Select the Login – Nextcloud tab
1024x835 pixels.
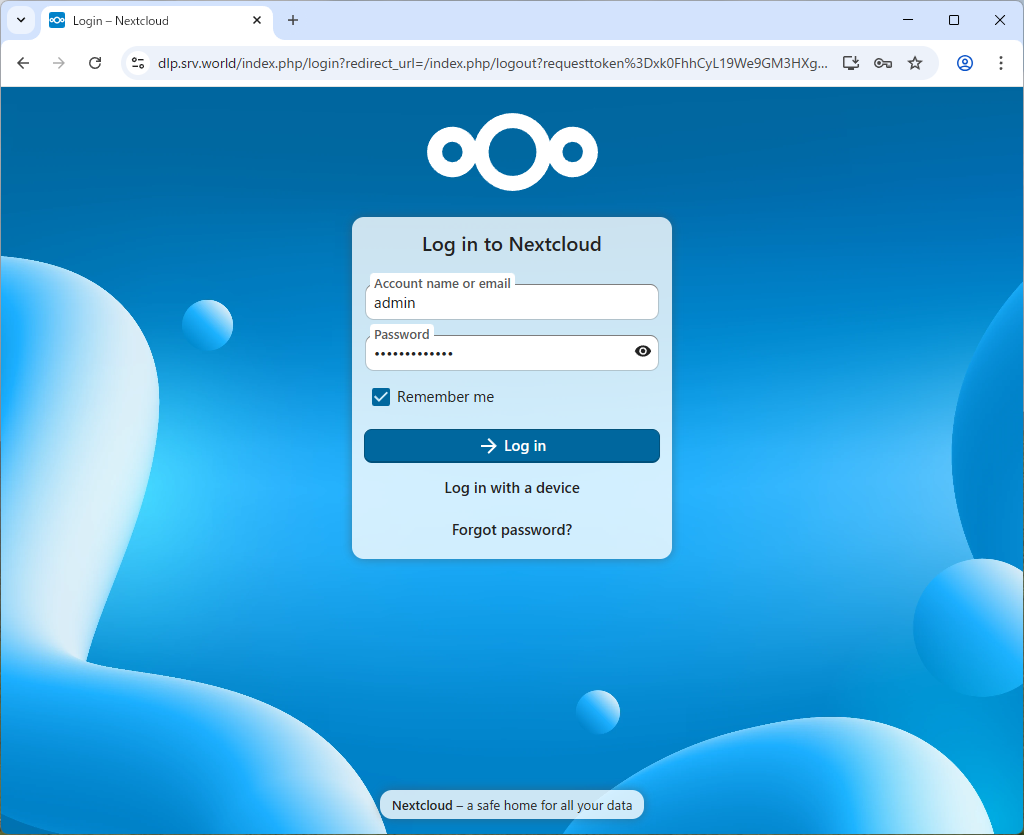(157, 20)
